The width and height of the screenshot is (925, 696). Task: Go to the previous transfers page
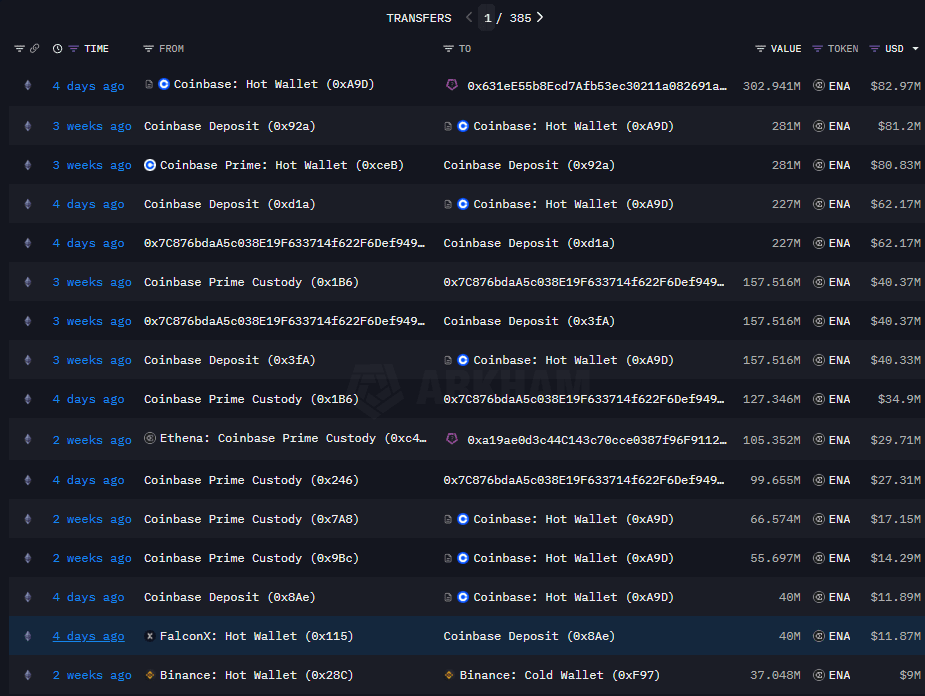tap(469, 18)
